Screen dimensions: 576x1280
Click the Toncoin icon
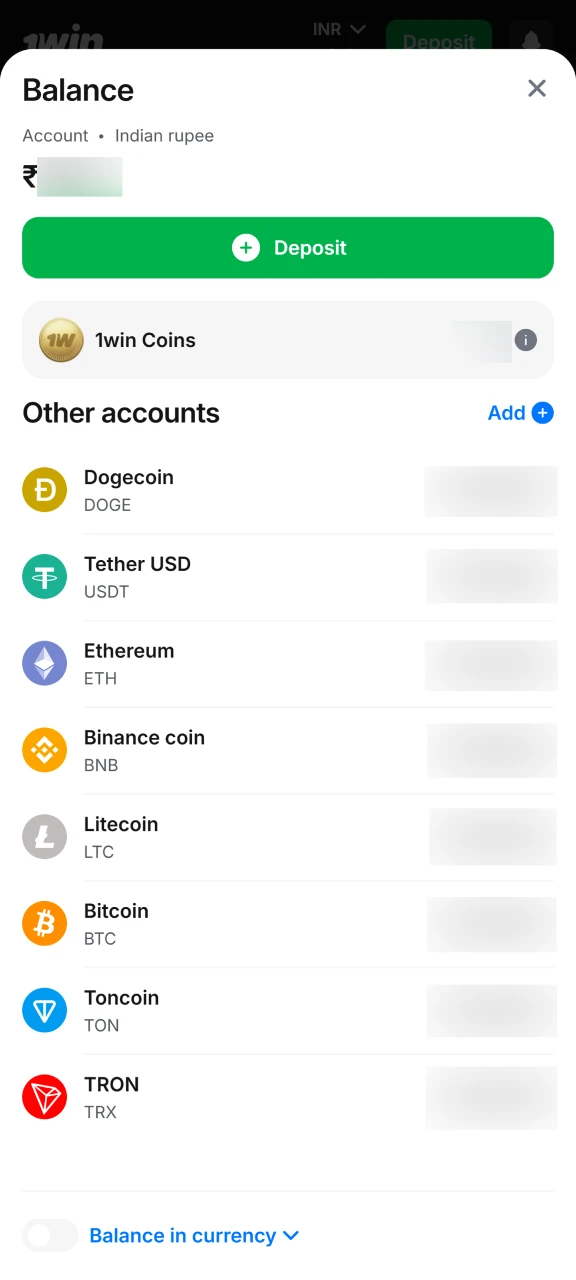pyautogui.click(x=44, y=1010)
